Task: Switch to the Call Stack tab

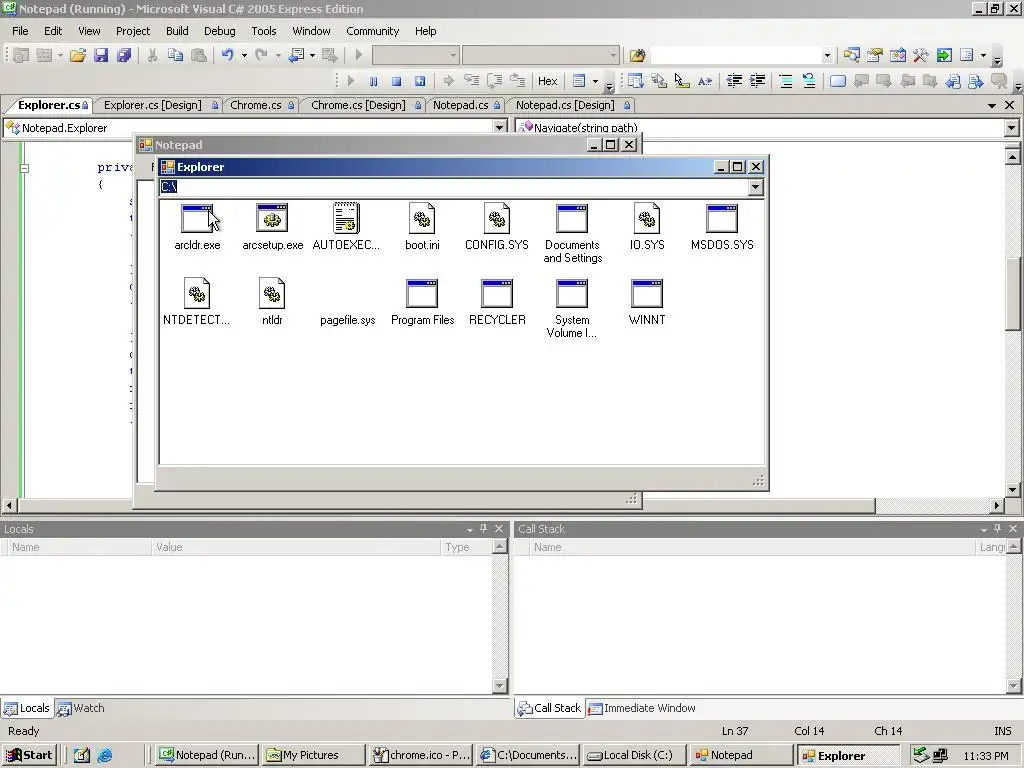Action: (549, 708)
